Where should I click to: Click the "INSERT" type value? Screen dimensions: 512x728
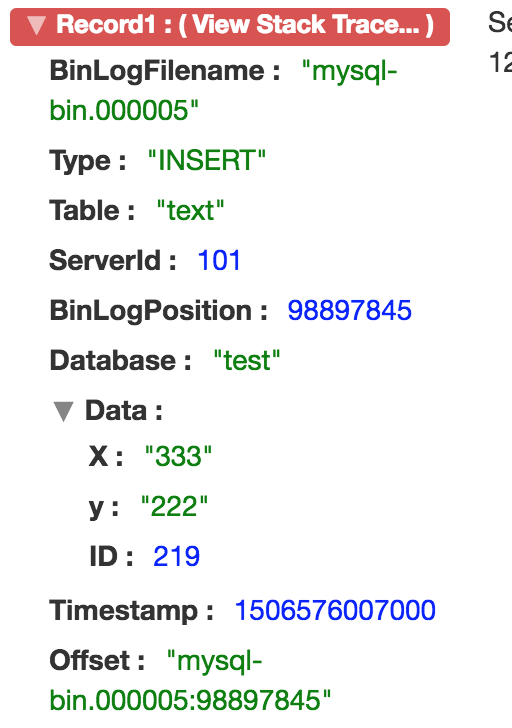tap(207, 161)
